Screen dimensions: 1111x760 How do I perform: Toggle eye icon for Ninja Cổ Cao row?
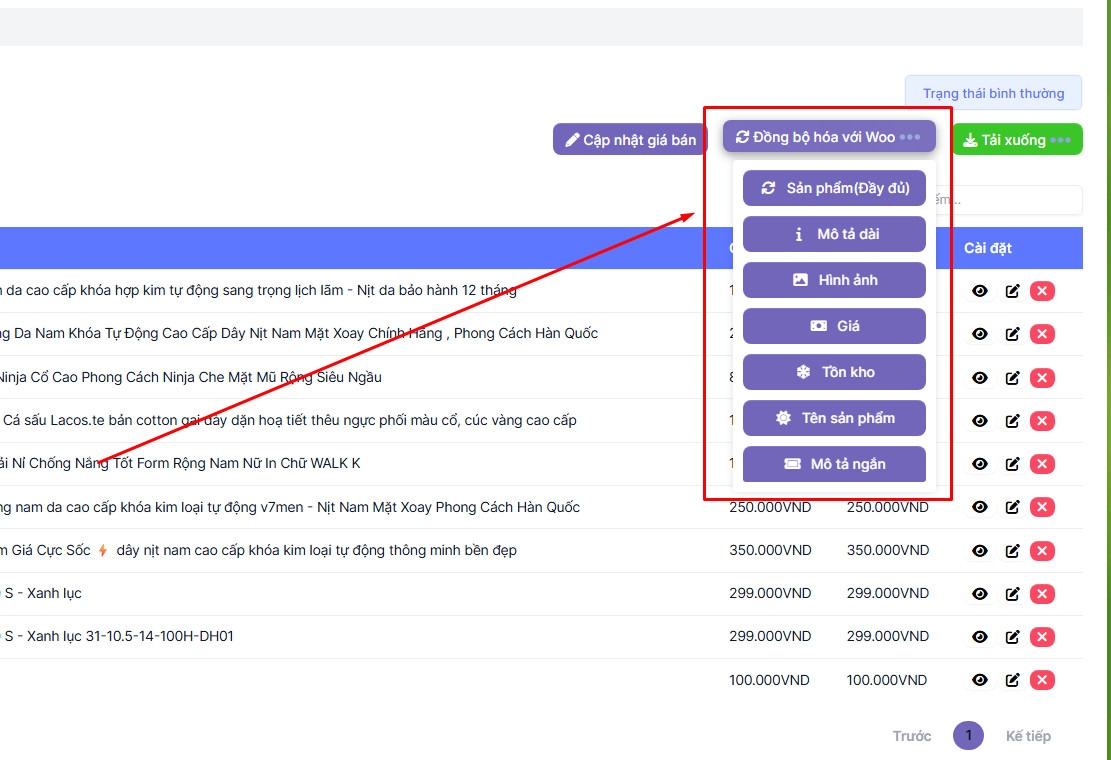pos(980,377)
